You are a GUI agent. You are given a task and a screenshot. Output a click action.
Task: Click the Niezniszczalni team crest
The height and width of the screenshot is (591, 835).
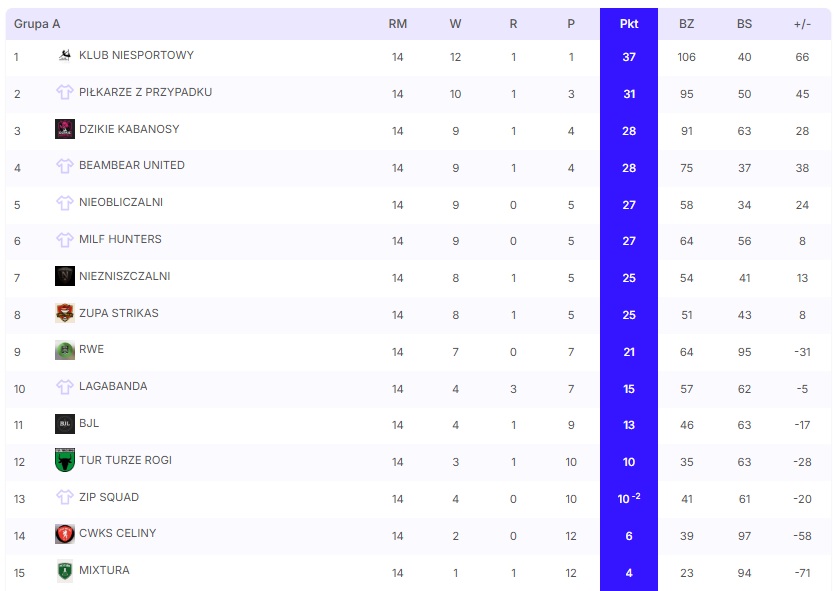65,276
